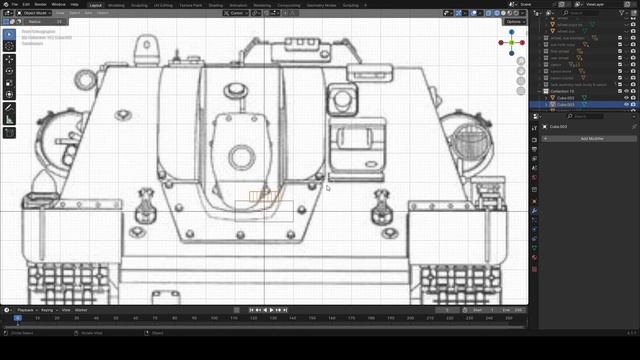The width and height of the screenshot is (640, 360).
Task: Jump to the timeline end frame
Action: tap(285, 310)
